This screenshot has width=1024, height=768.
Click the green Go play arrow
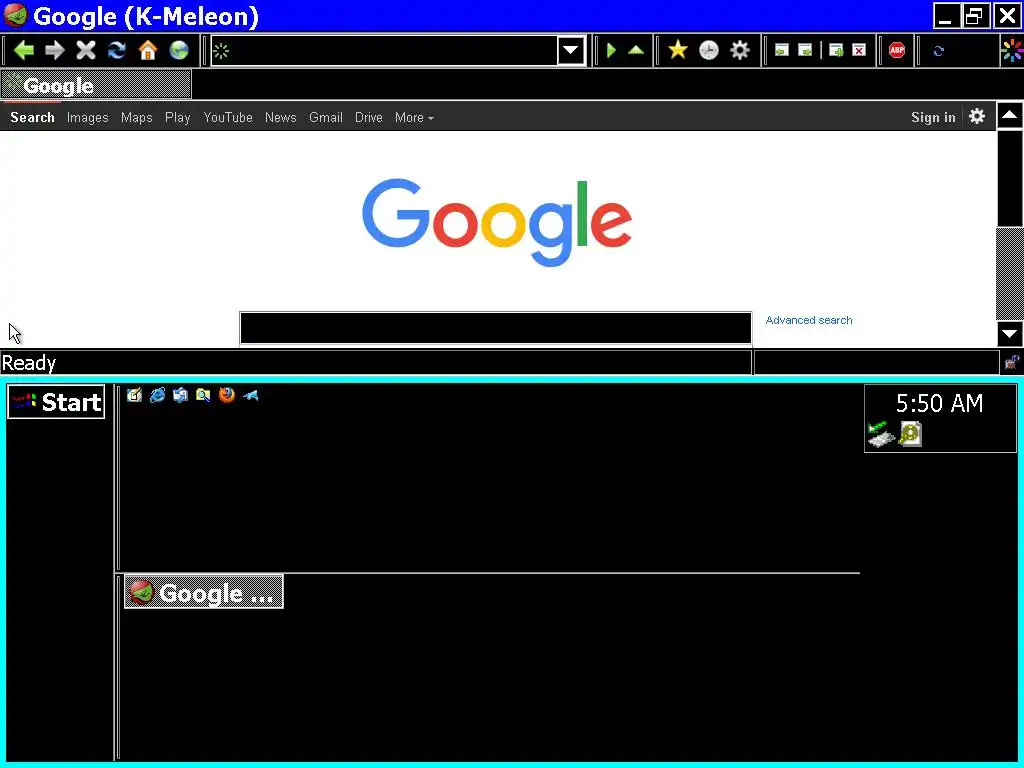coord(611,50)
